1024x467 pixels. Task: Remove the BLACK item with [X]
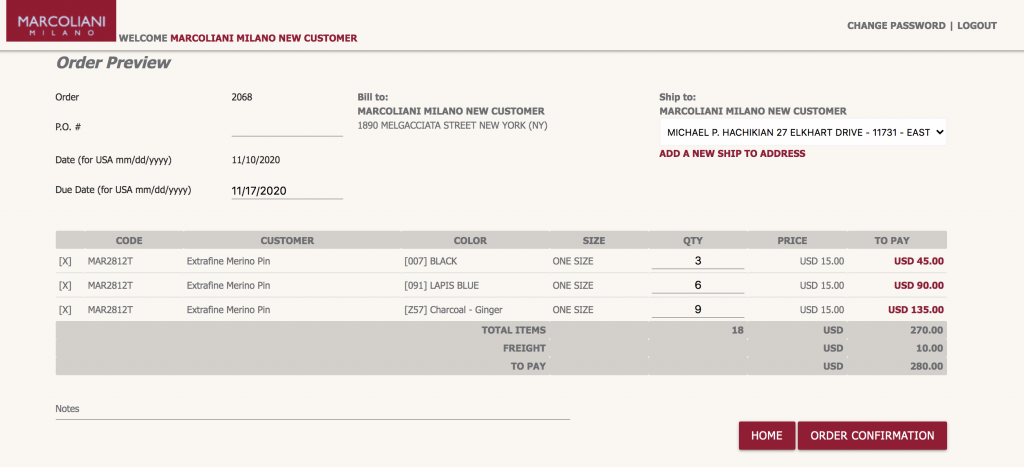pyautogui.click(x=65, y=261)
